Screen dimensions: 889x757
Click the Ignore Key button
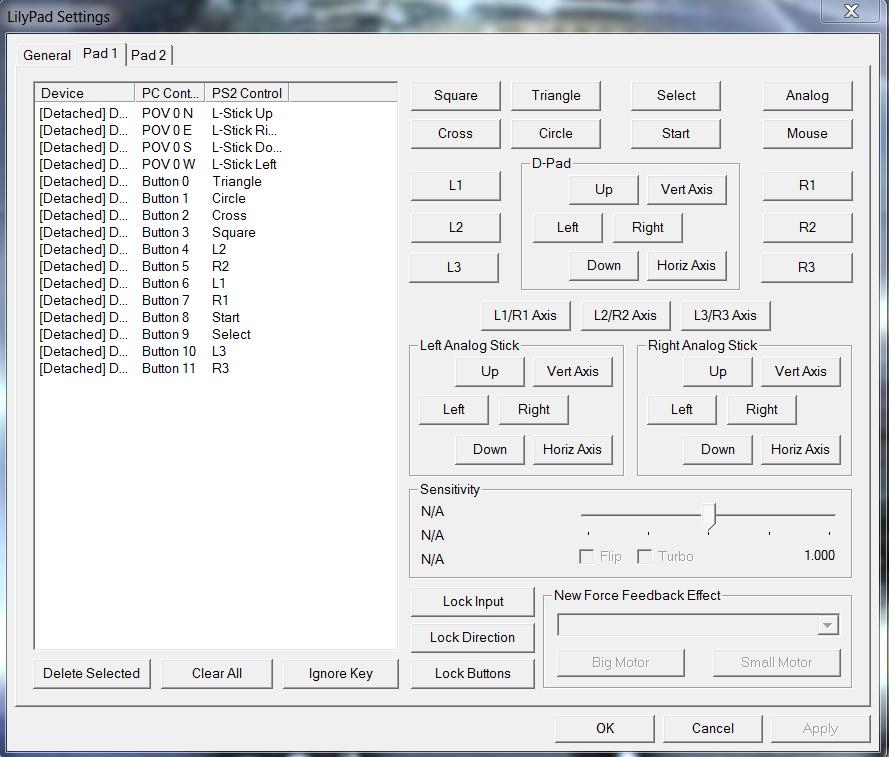[341, 673]
